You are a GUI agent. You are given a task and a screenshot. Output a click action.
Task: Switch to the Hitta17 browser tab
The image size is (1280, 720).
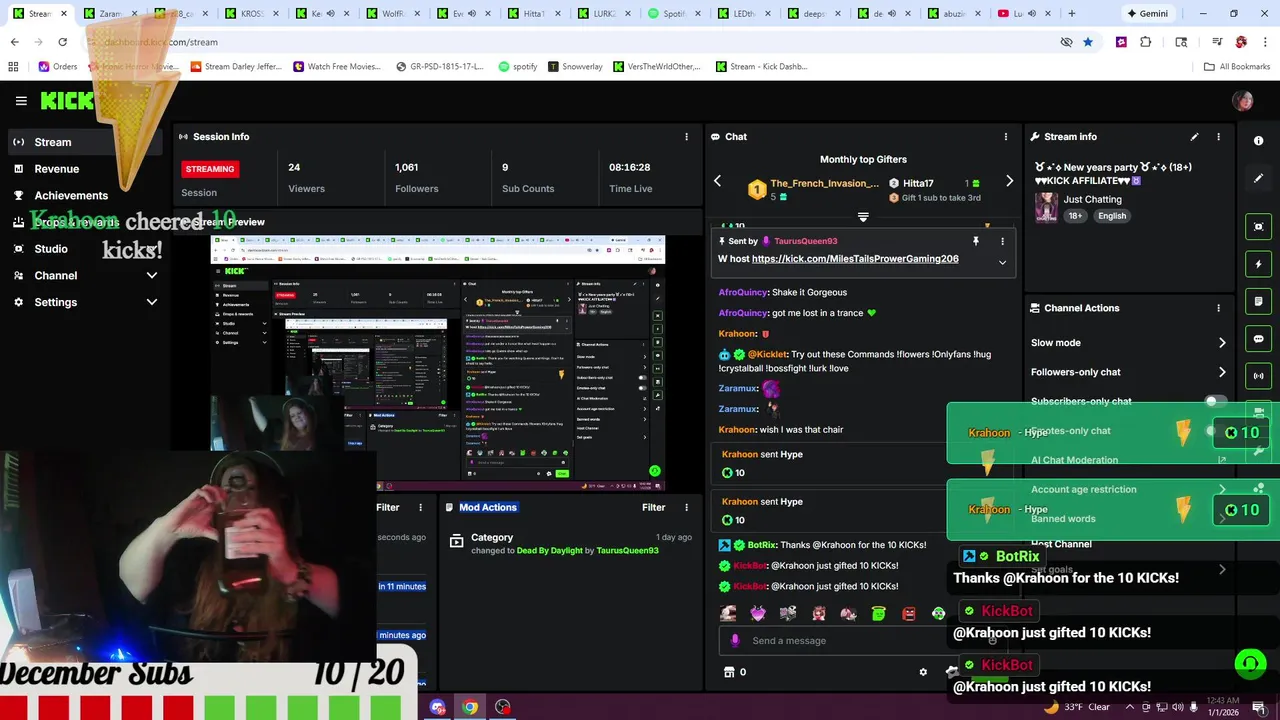click(534, 14)
